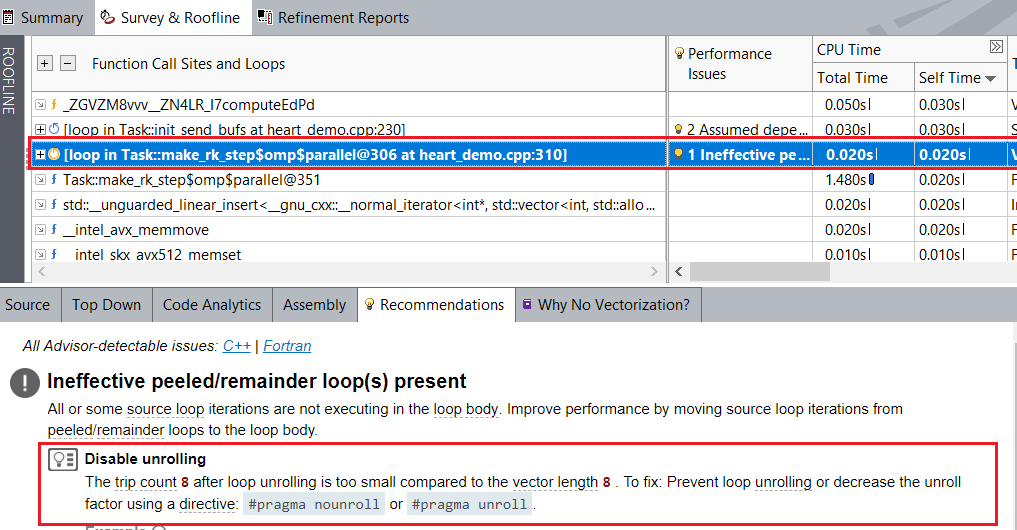
Task: Click lightbulb beside '2 Assumed depe…' issue
Action: (678, 129)
